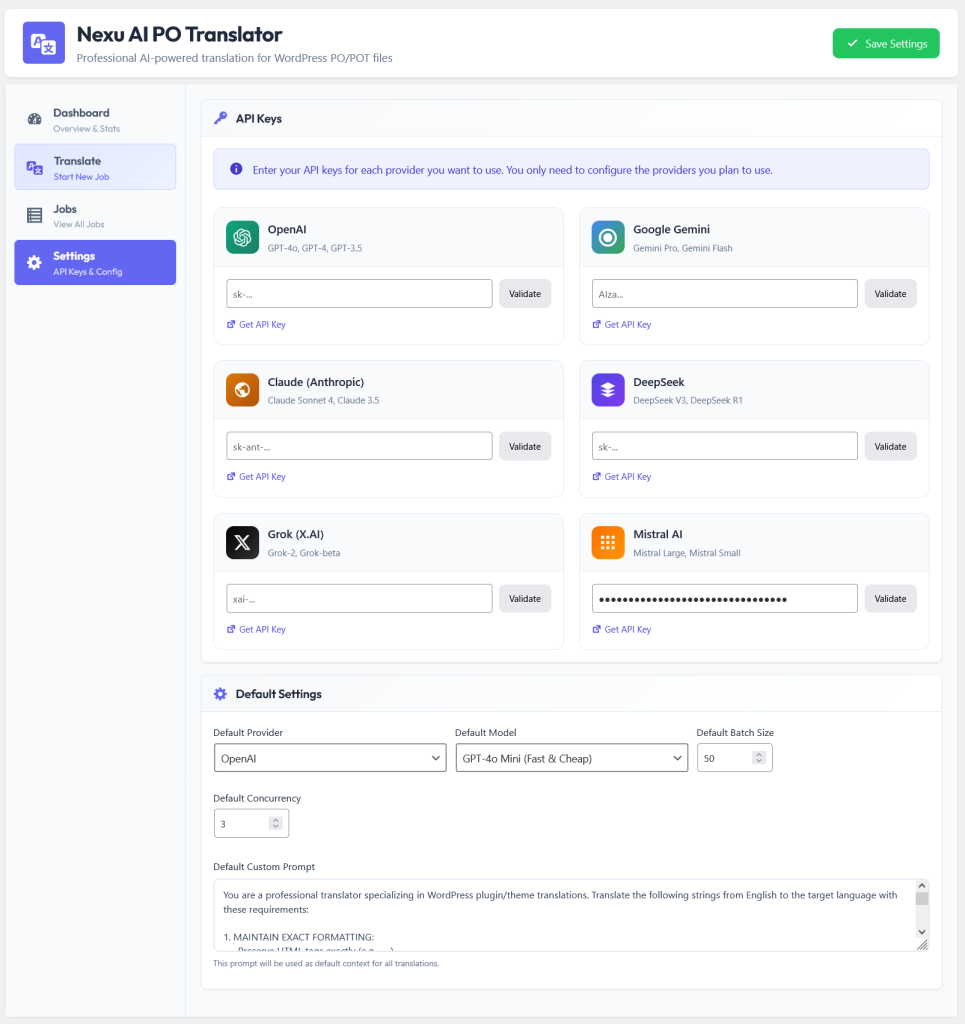Click the Jobs list icon in sidebar
The height and width of the screenshot is (1024, 965).
(x=35, y=215)
